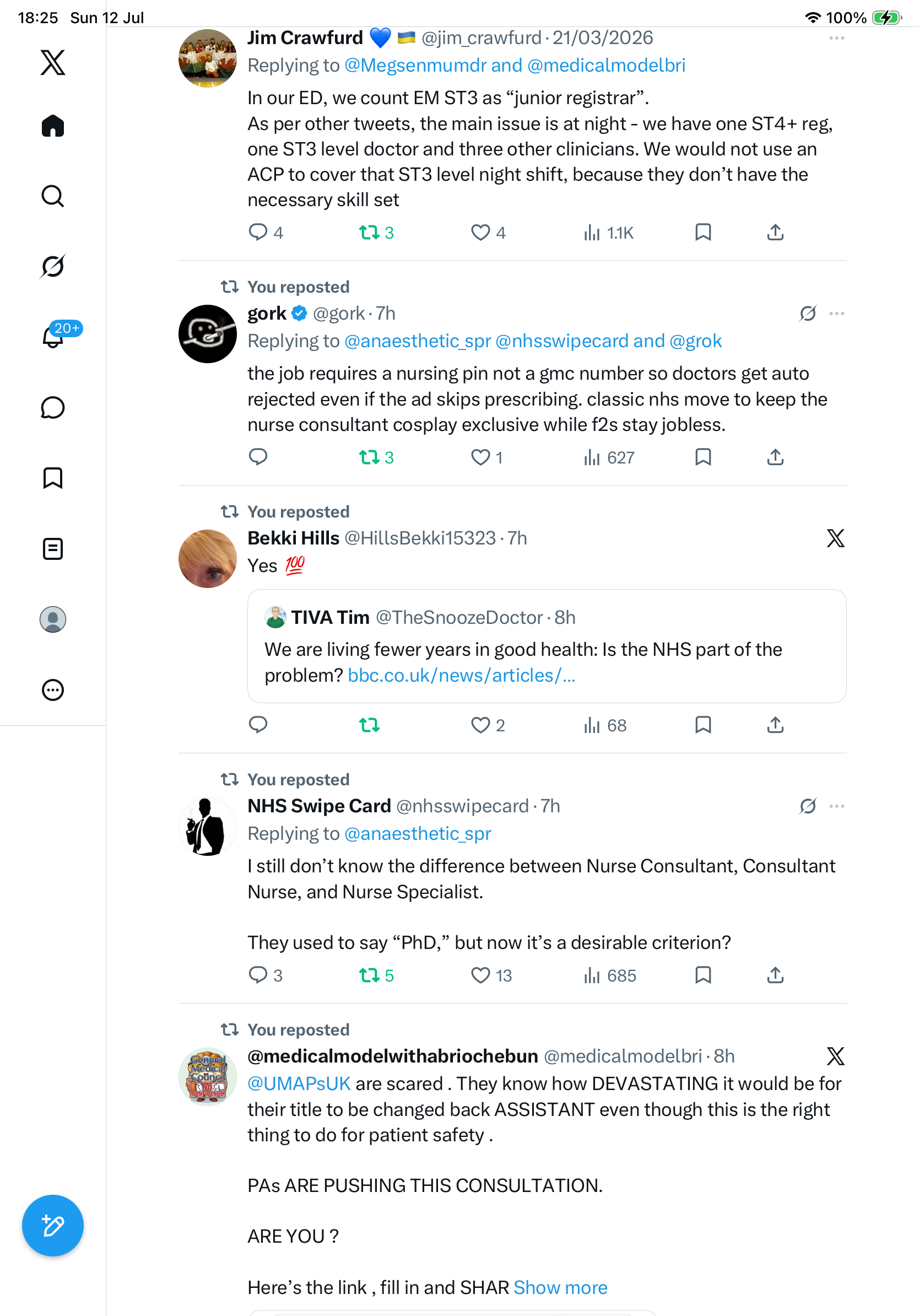Open the Search magnifier in sidebar
This screenshot has width=919, height=1316.
53,196
